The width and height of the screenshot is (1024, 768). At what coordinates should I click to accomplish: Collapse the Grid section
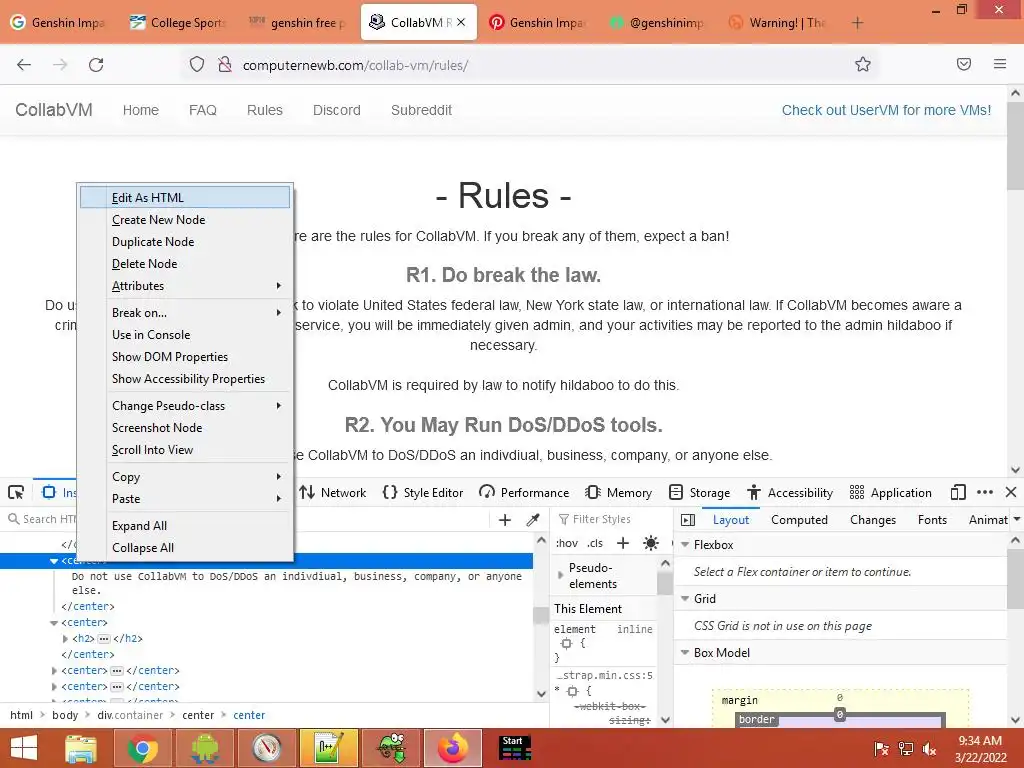685,599
